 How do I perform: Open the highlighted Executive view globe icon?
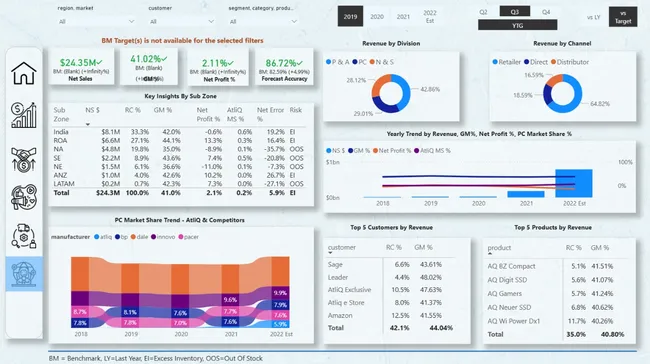click(x=24, y=273)
